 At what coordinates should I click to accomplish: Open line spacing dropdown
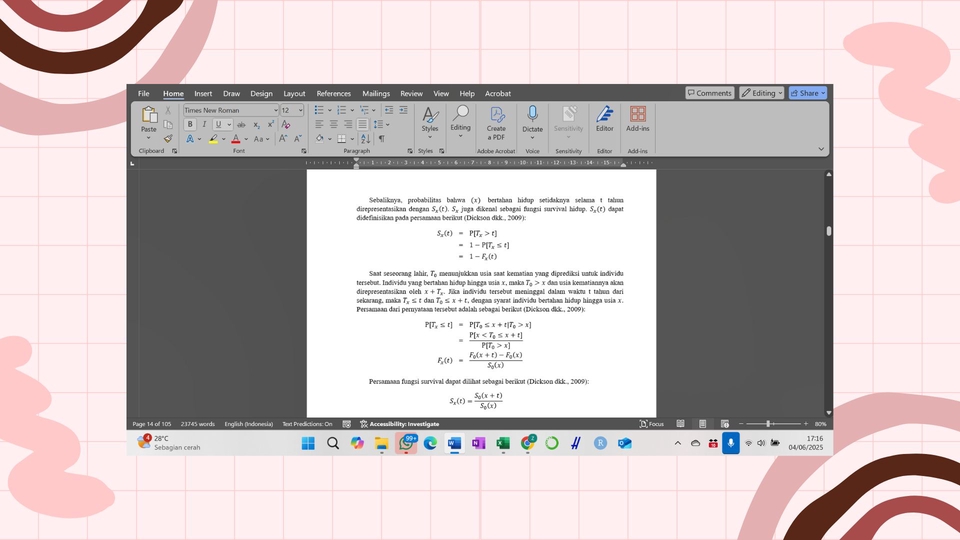(x=381, y=124)
